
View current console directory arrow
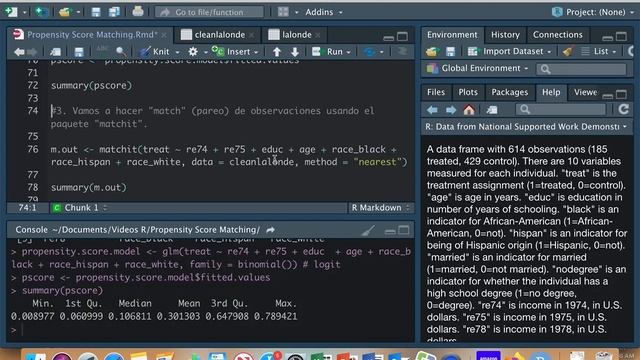(270, 230)
